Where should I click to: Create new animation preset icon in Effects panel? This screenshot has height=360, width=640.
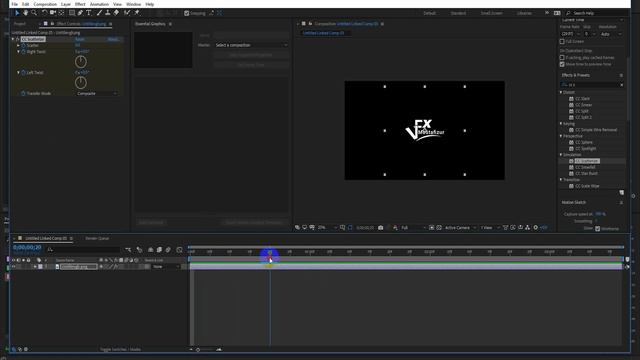(x=621, y=193)
